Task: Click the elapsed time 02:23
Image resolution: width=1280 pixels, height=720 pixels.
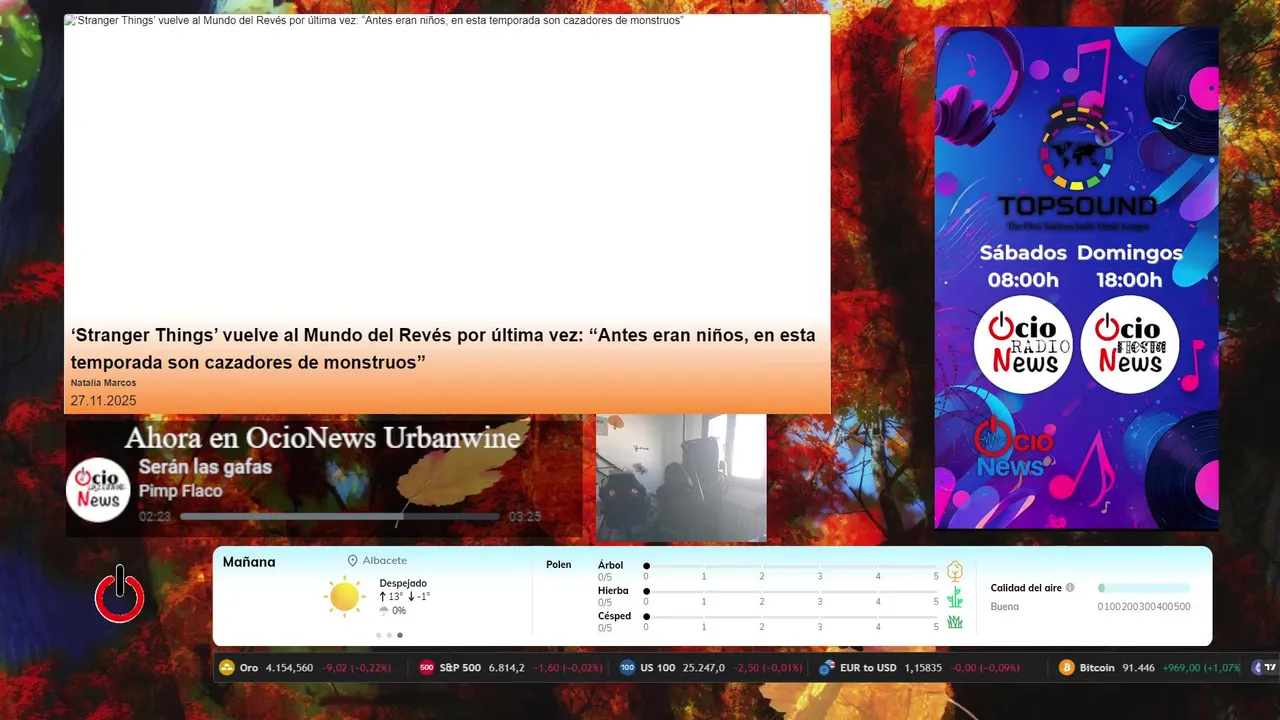Action: pos(155,517)
